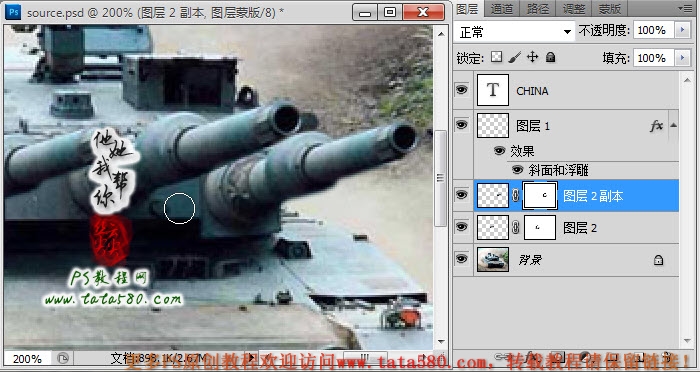Click the fx icon on 图层 1
Screen dimensions: 700x372
coord(656,126)
